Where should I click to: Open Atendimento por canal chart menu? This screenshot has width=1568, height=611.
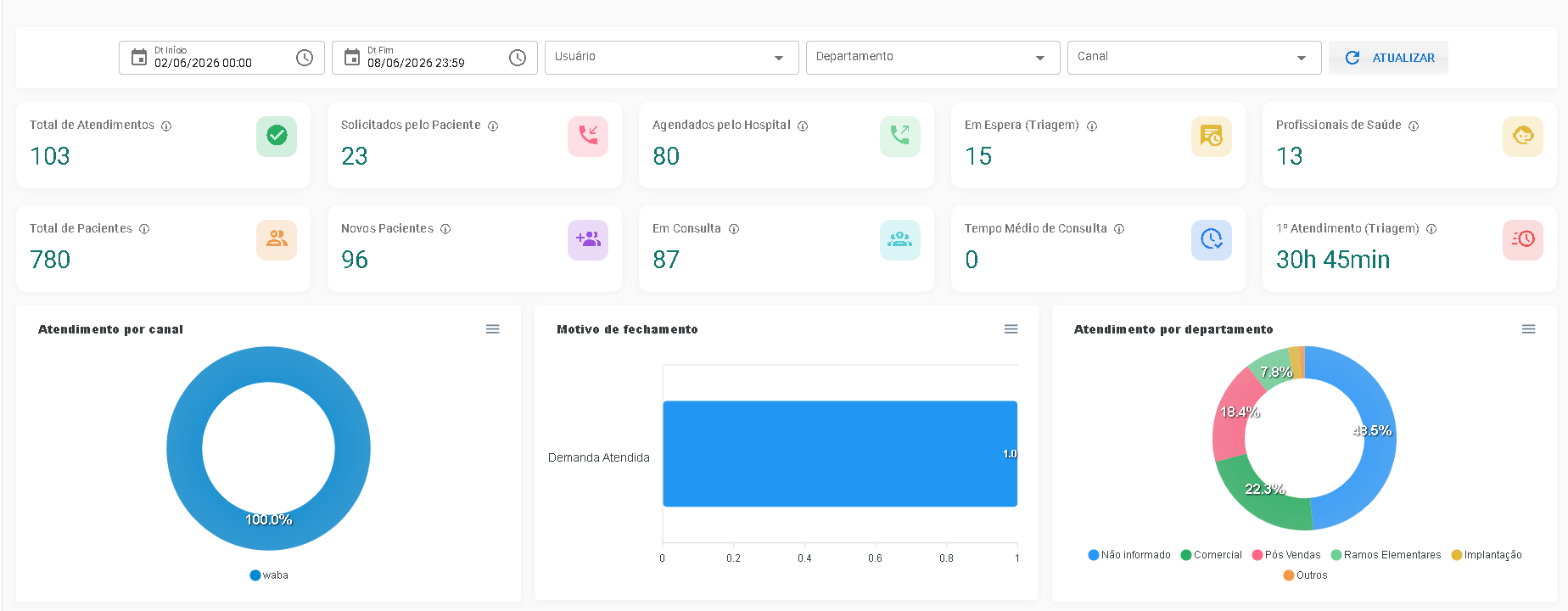click(493, 329)
